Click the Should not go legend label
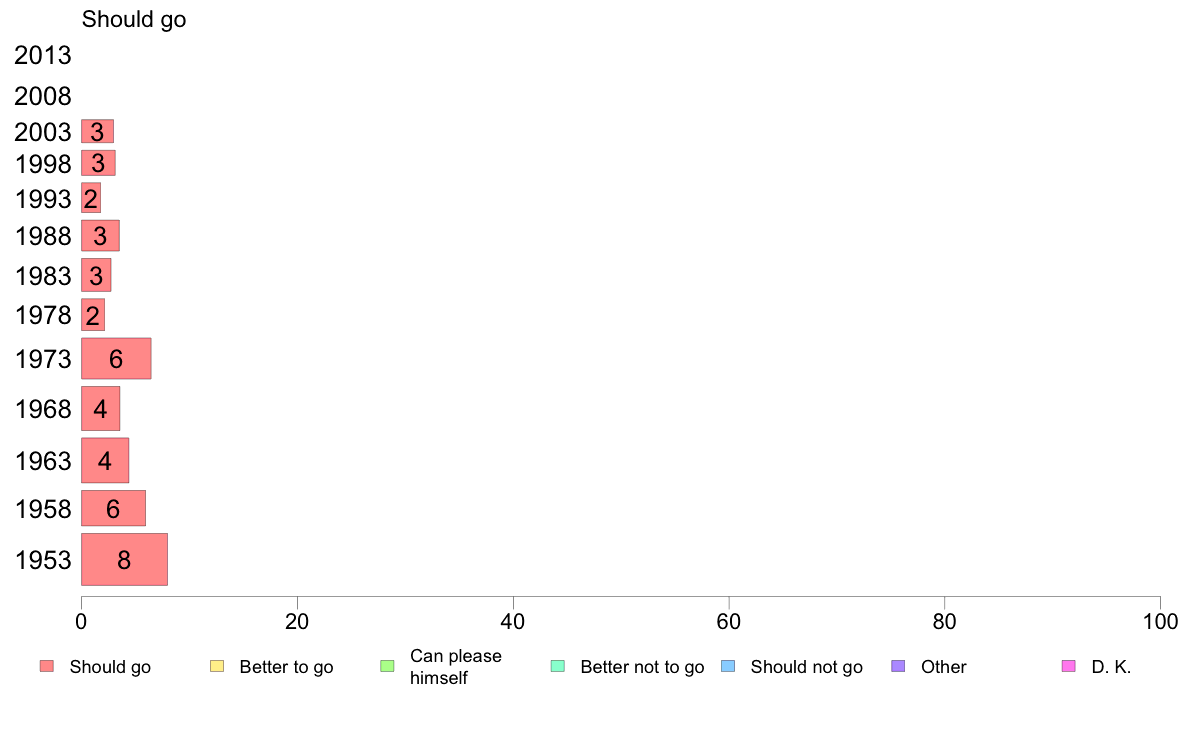This screenshot has height=736, width=1188. [x=806, y=667]
